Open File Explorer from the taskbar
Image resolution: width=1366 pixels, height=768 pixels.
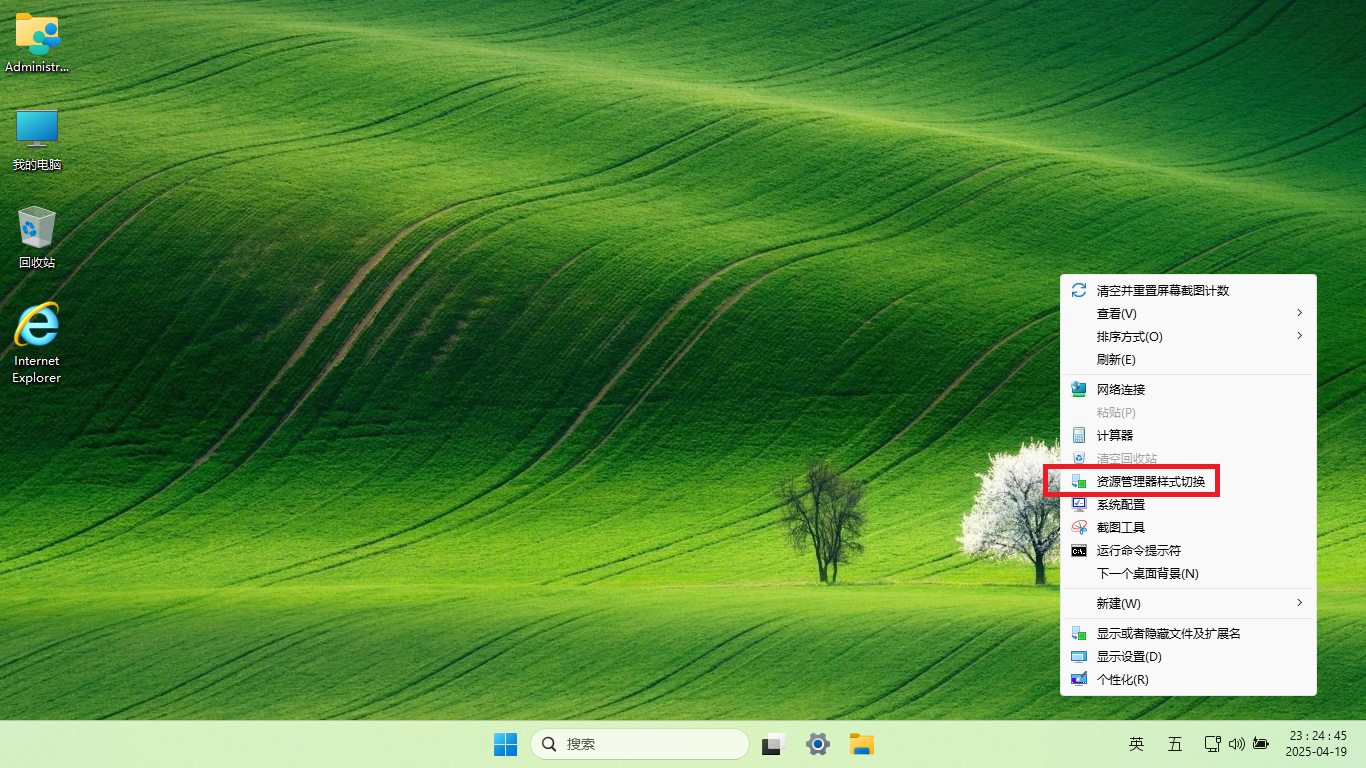[862, 744]
